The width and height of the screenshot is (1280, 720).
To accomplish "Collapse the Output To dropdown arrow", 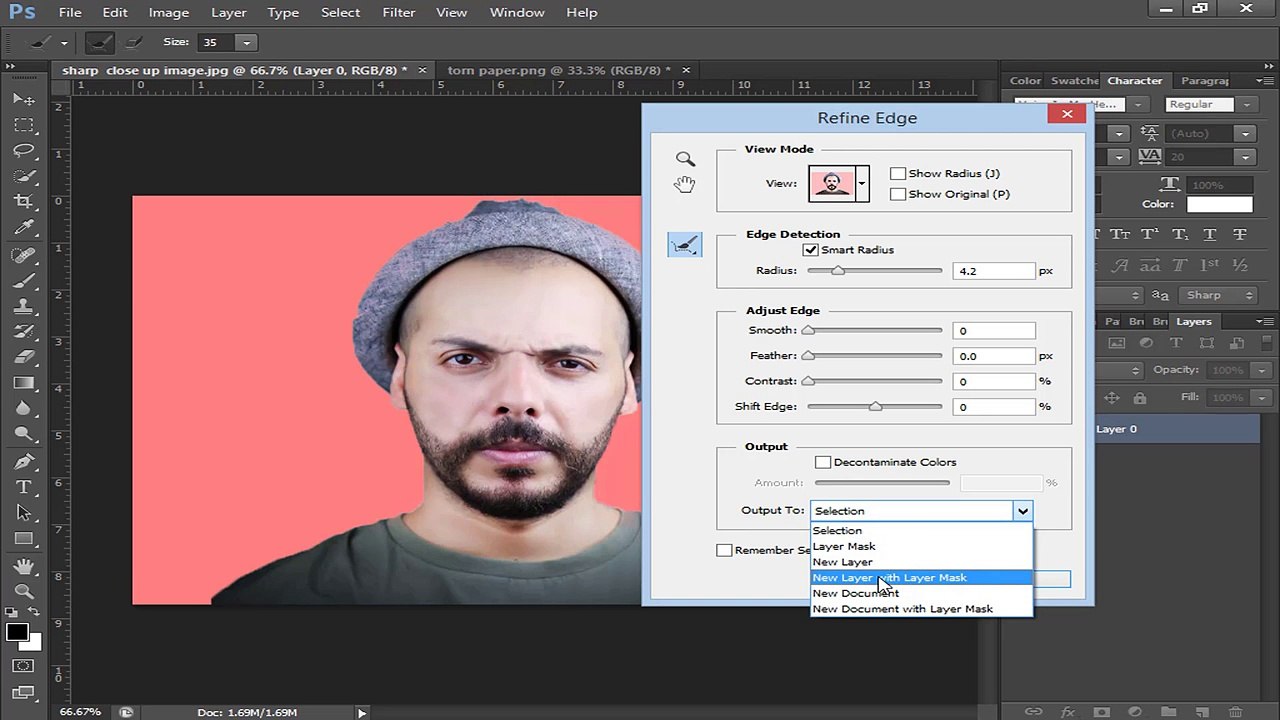I will (x=1022, y=511).
